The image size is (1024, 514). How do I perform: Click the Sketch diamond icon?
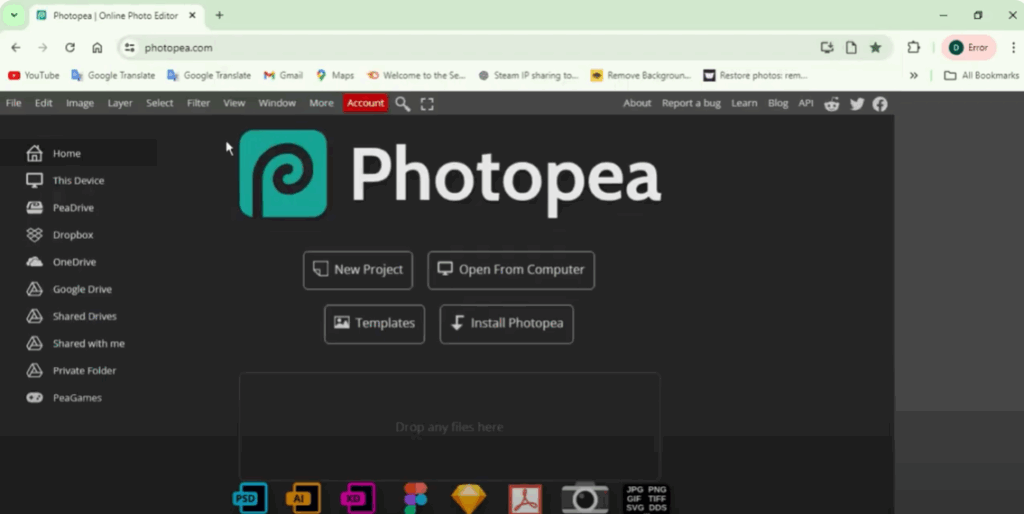click(x=469, y=499)
